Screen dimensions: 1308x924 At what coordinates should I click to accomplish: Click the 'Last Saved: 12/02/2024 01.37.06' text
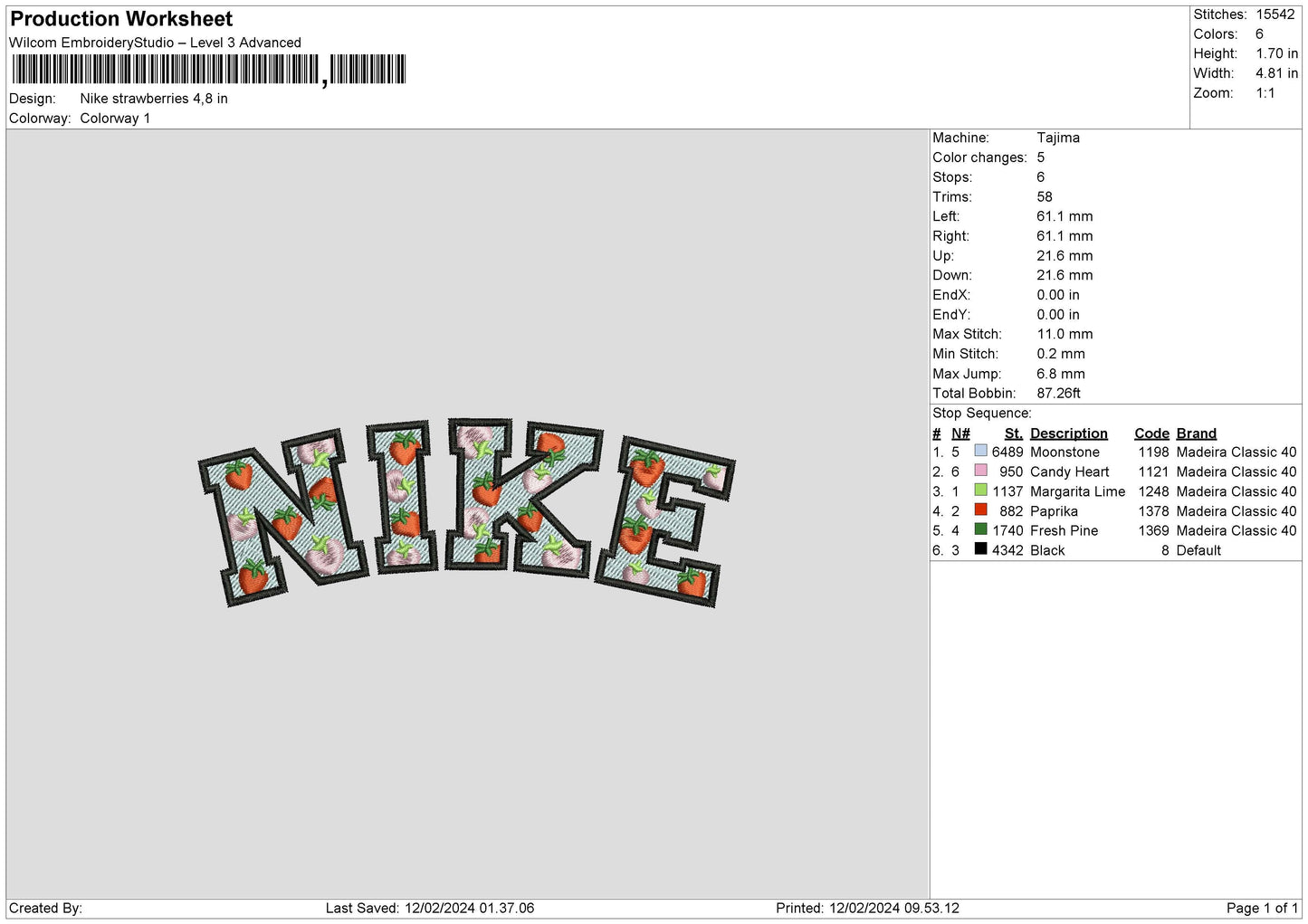click(430, 908)
